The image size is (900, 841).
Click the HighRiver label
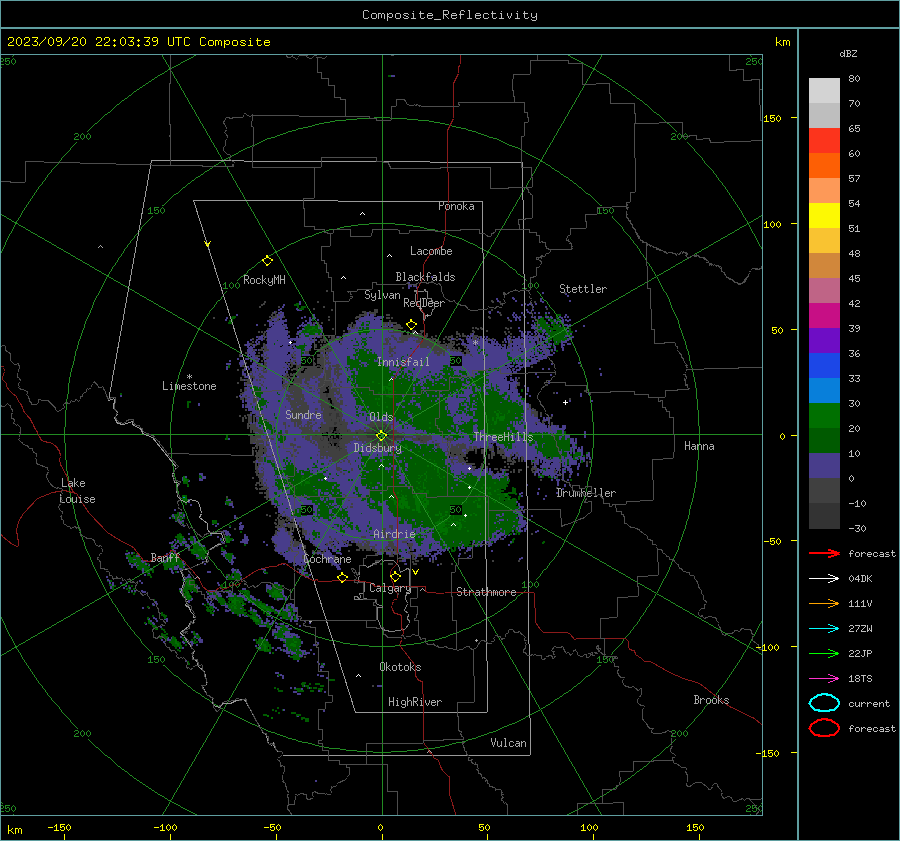tap(415, 702)
